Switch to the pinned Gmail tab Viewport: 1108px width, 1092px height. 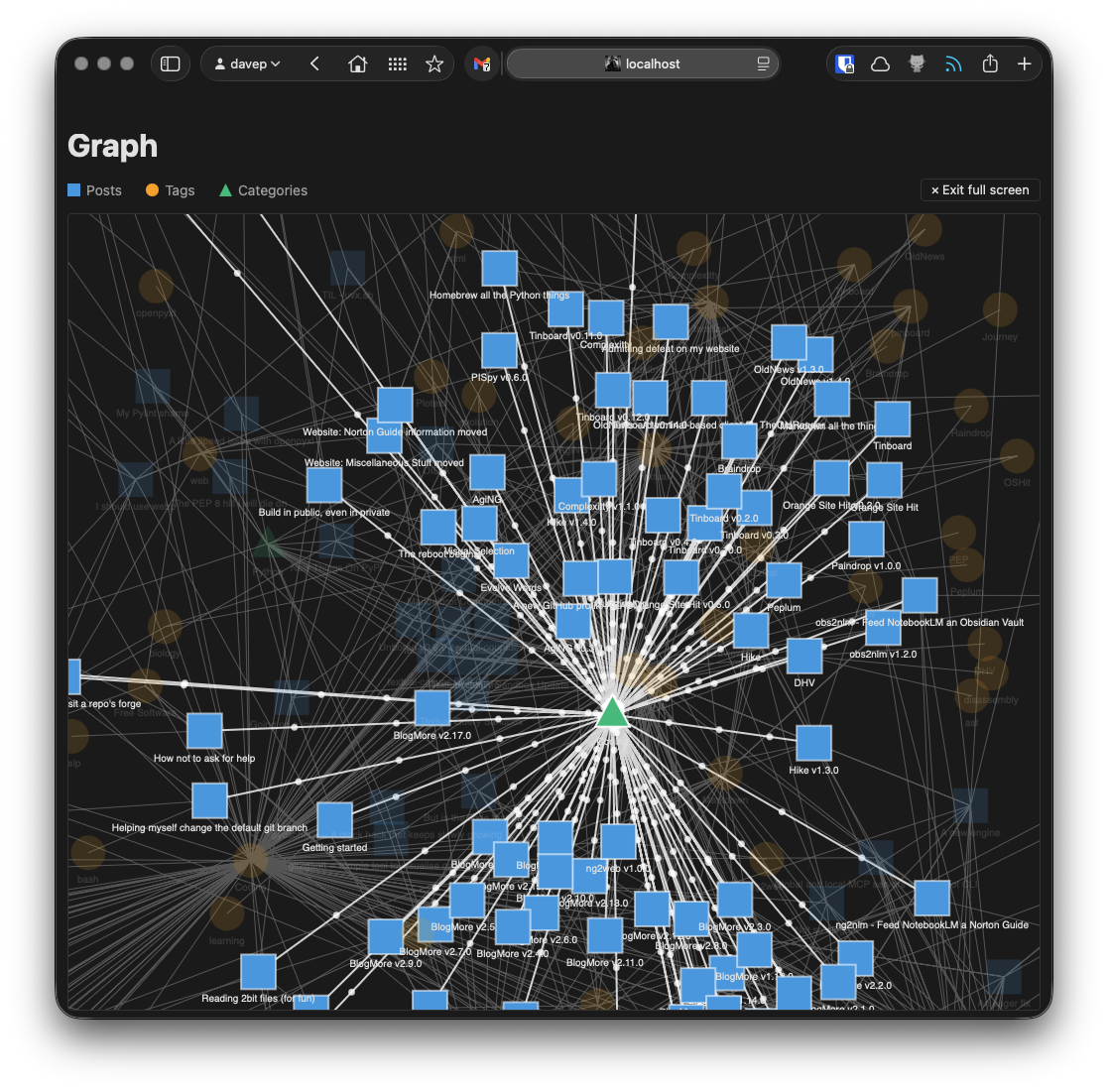point(481,63)
